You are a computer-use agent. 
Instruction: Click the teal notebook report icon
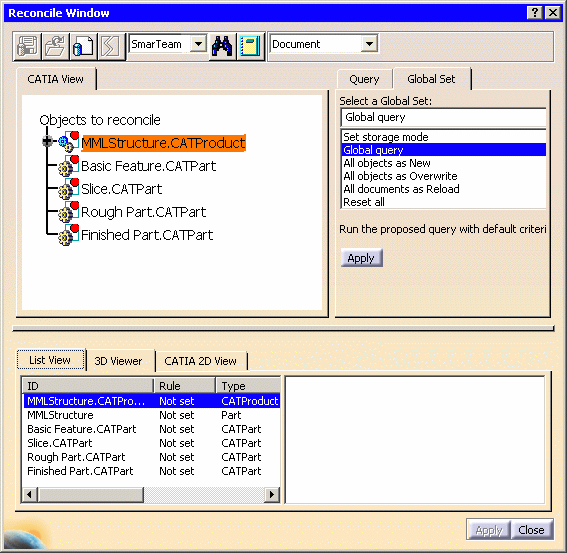pos(250,46)
